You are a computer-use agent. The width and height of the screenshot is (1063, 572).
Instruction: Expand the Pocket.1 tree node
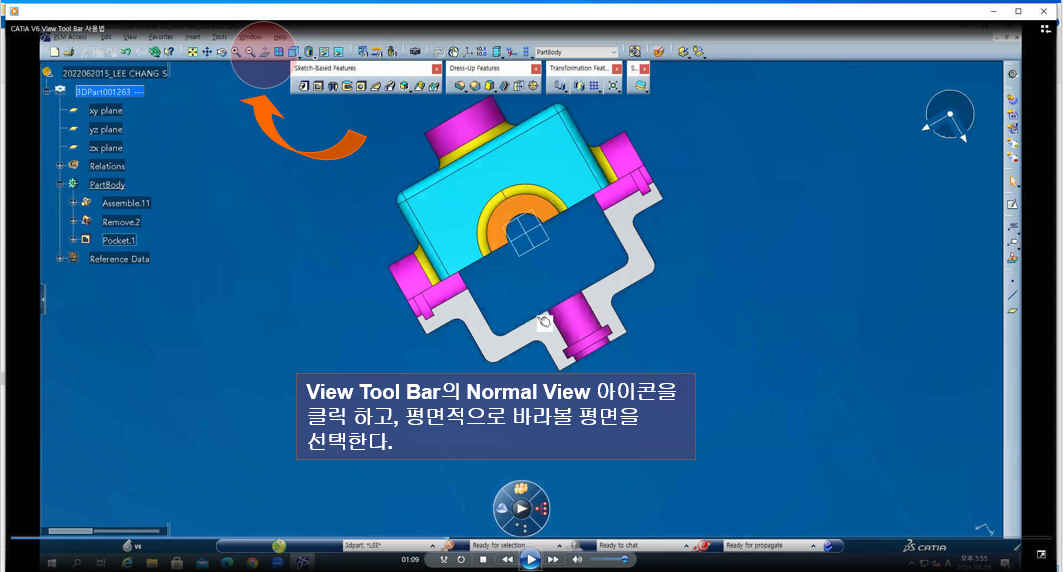coord(73,239)
